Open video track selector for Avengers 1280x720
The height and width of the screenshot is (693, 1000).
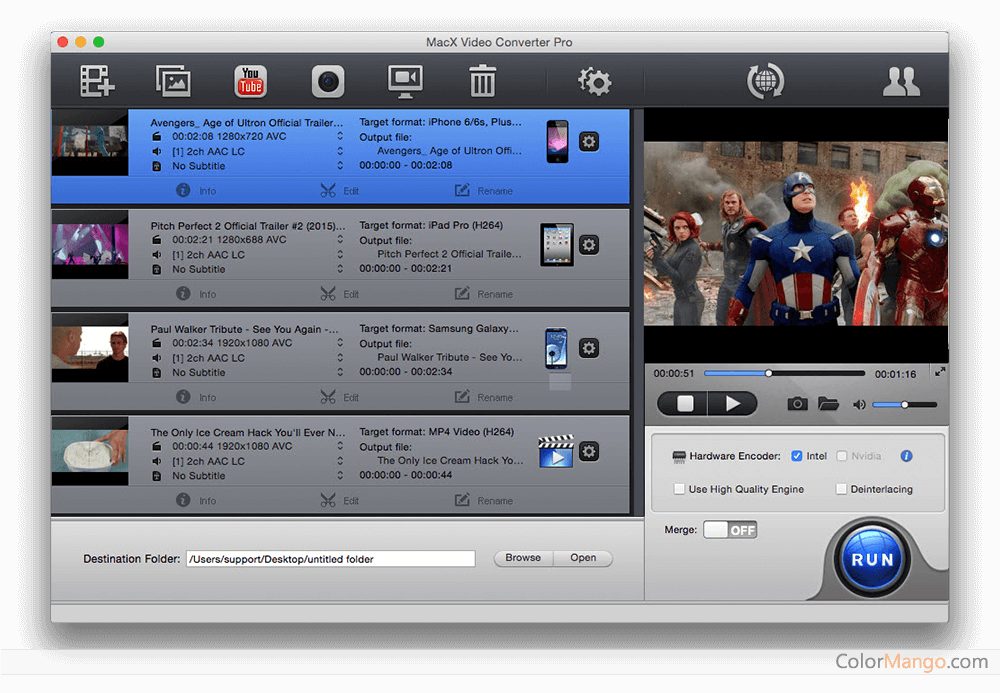point(340,136)
